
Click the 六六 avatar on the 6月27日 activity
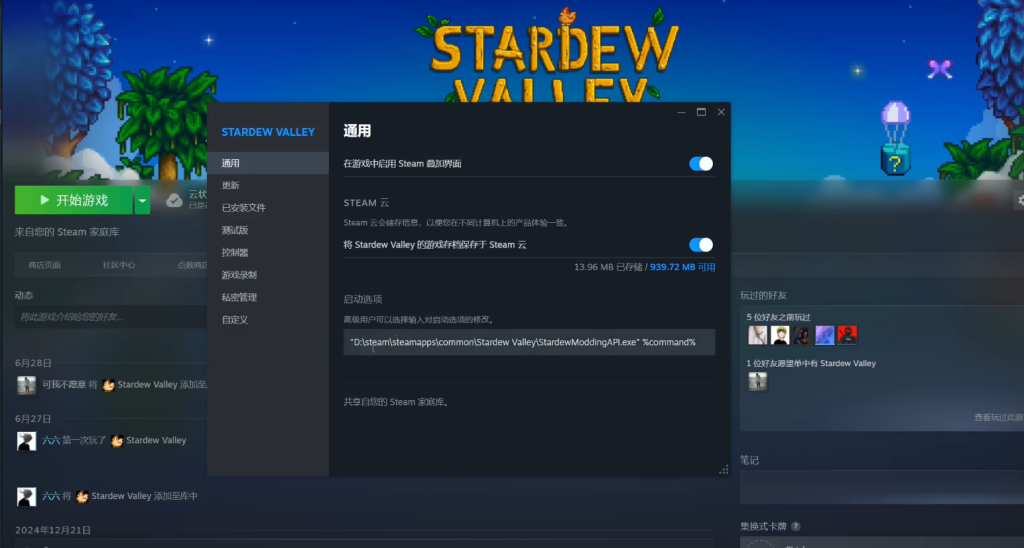[x=26, y=441]
